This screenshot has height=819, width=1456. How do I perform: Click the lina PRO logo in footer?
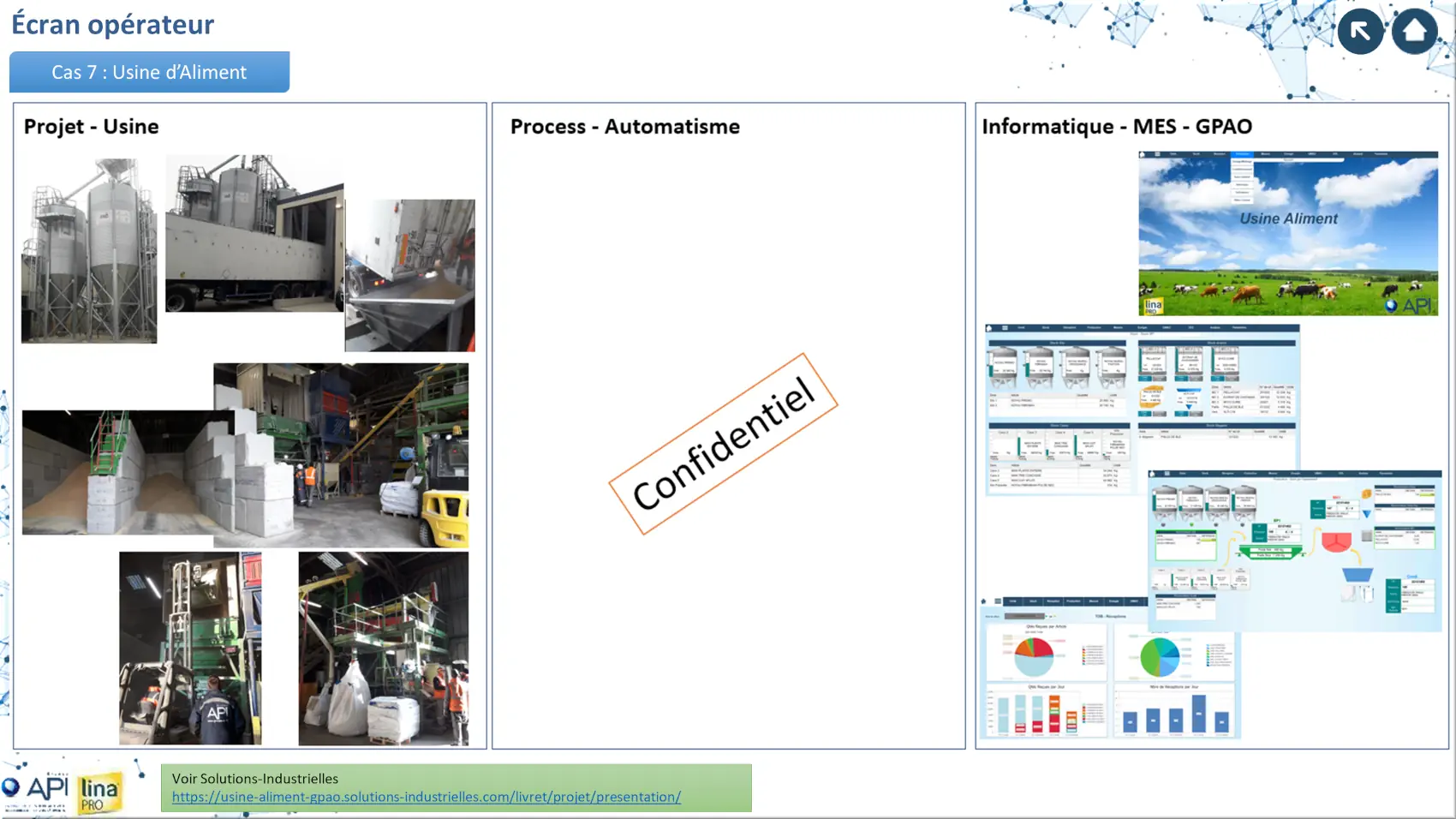(x=98, y=793)
